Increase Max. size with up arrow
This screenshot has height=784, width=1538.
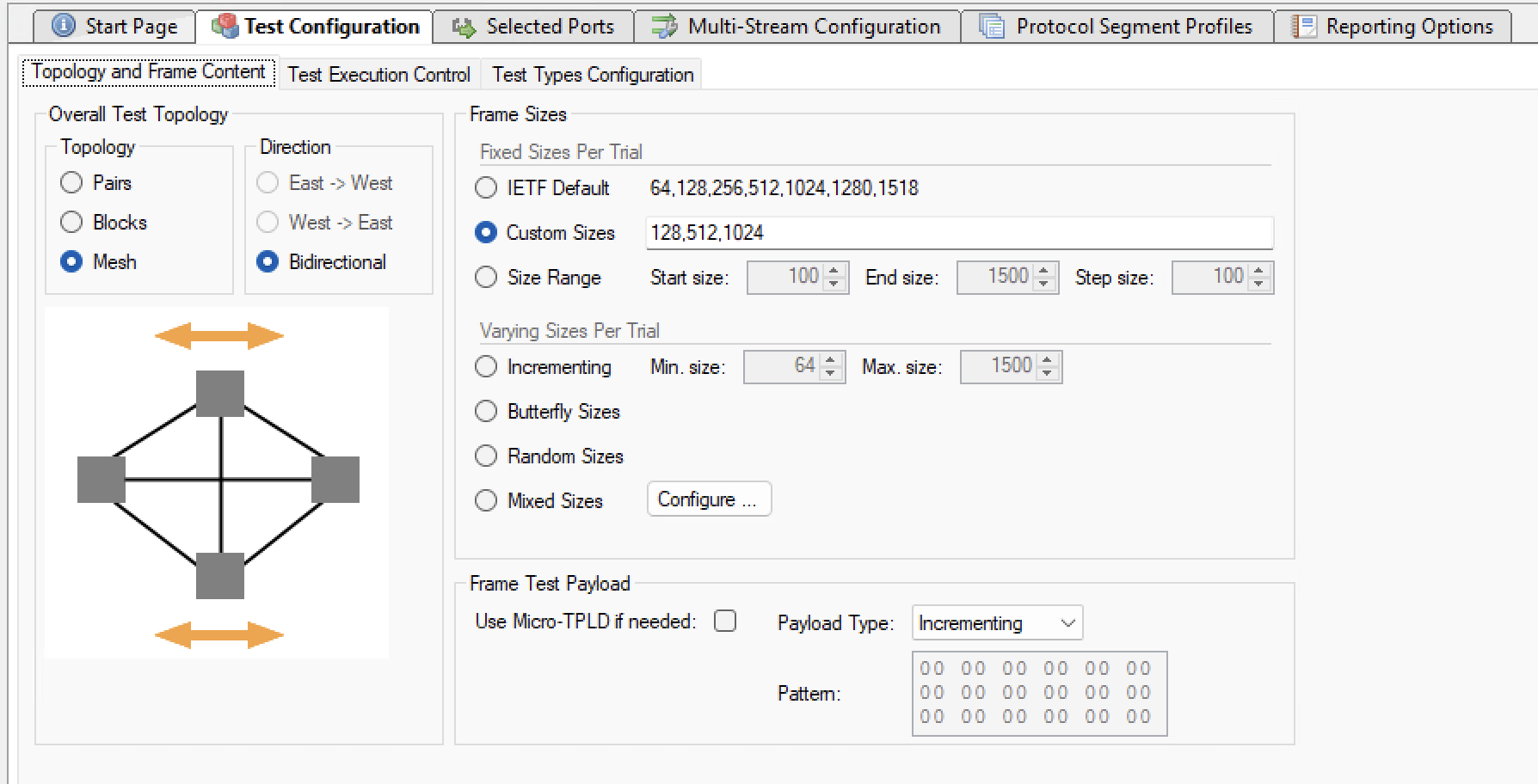click(1047, 359)
